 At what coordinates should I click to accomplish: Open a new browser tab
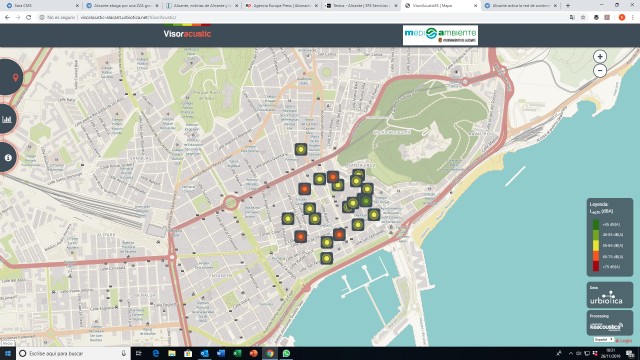point(568,6)
